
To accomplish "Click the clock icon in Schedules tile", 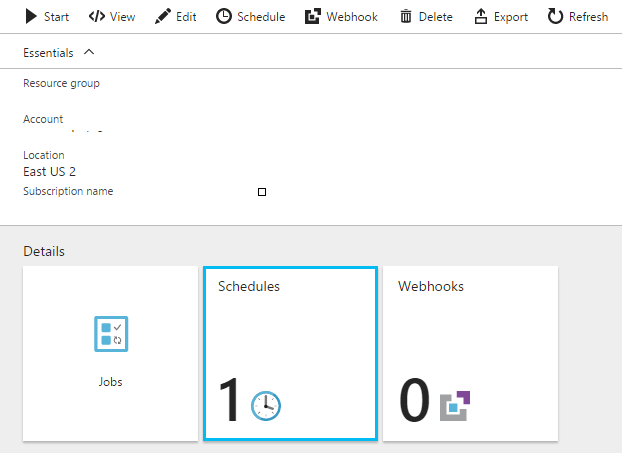I will click(x=266, y=406).
